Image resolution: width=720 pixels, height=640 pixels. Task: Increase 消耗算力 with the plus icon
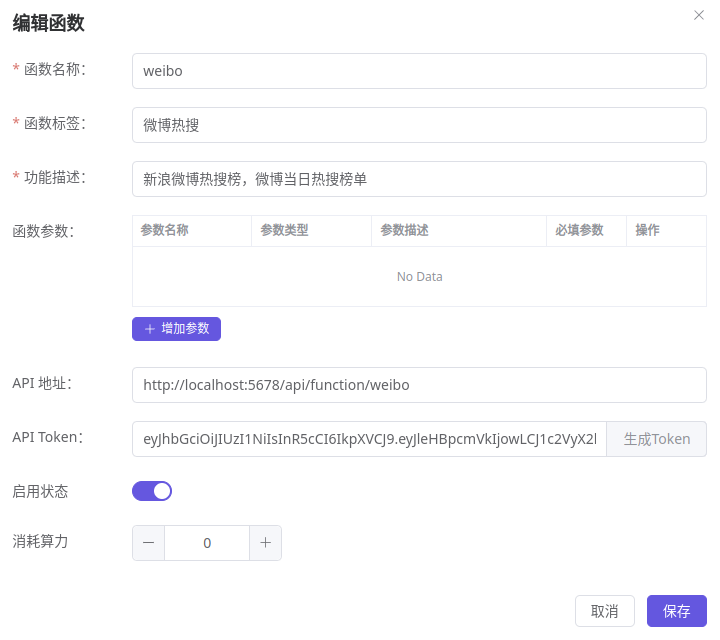pyautogui.click(x=265, y=543)
